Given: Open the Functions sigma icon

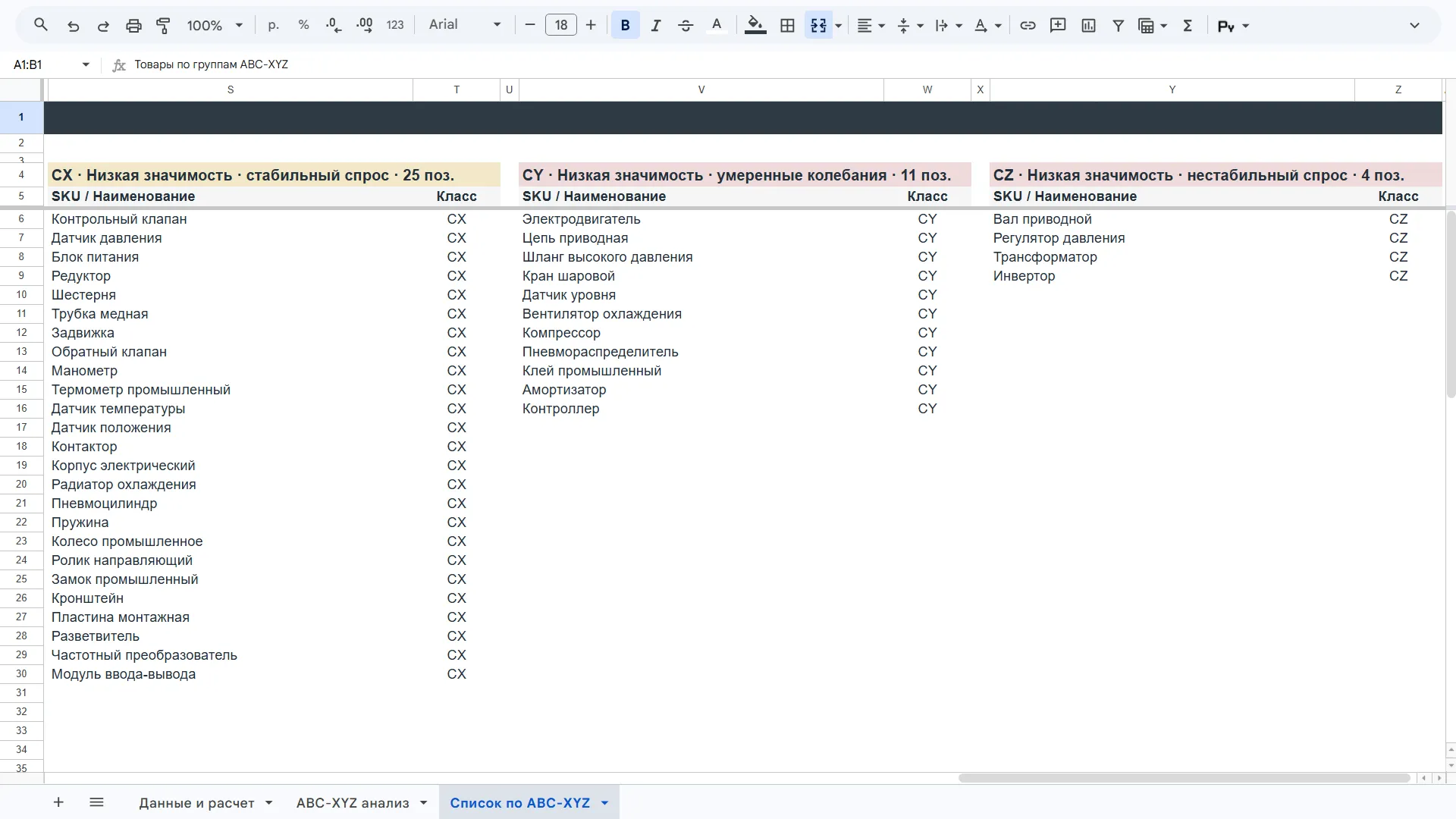Looking at the screenshot, I should tap(1188, 25).
